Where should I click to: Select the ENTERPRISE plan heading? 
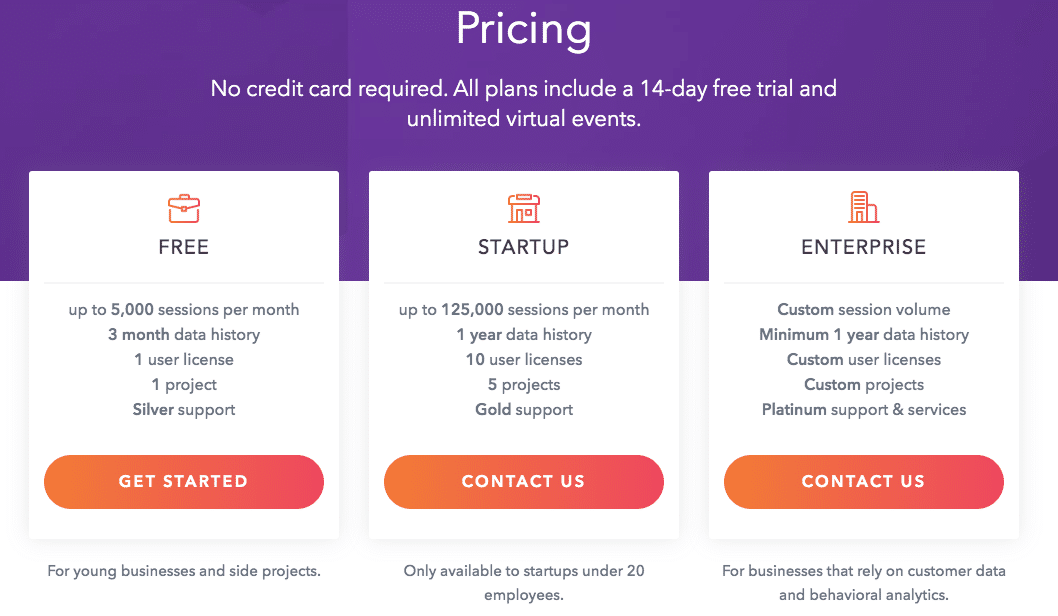tap(863, 246)
